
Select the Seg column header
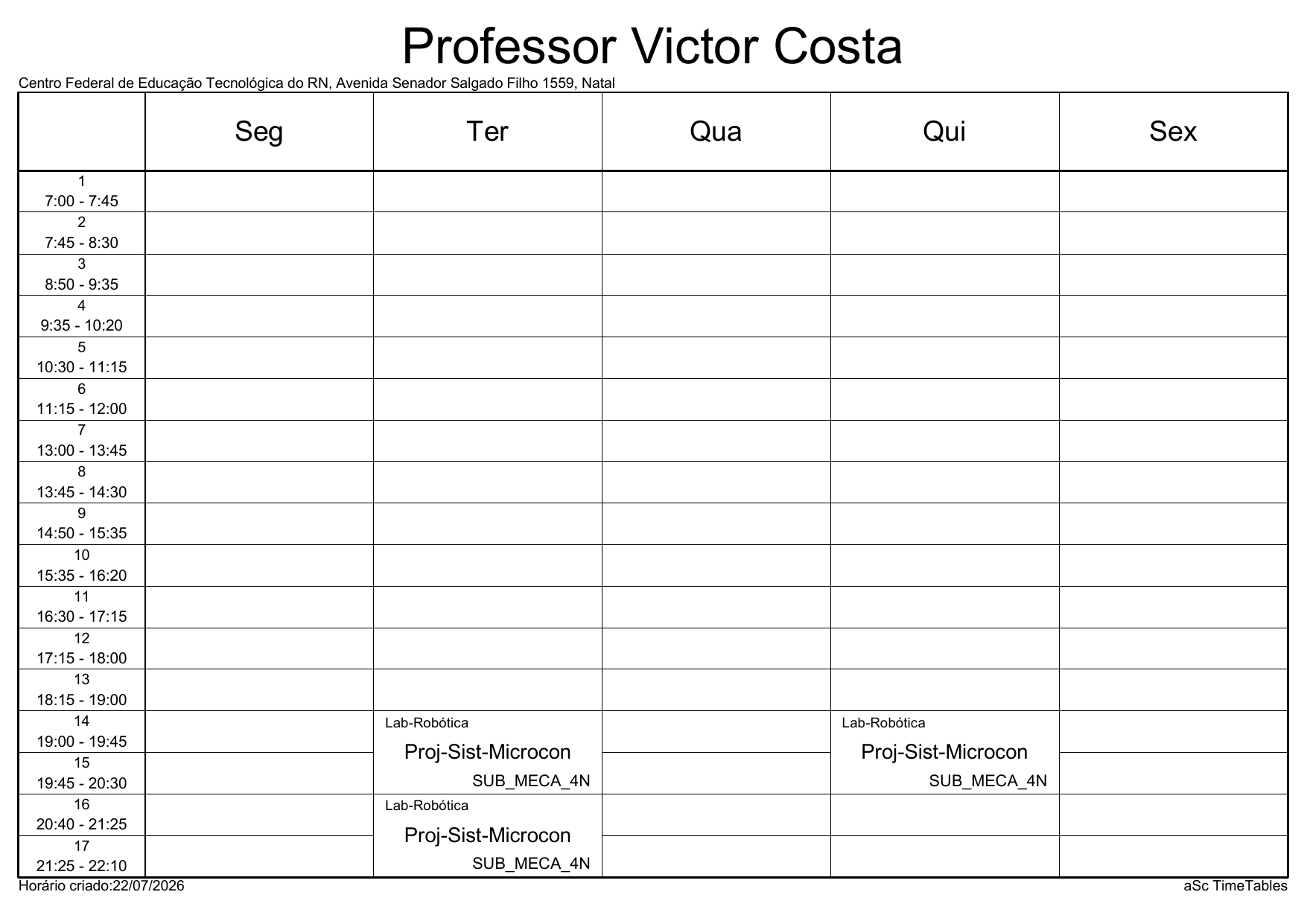click(259, 132)
